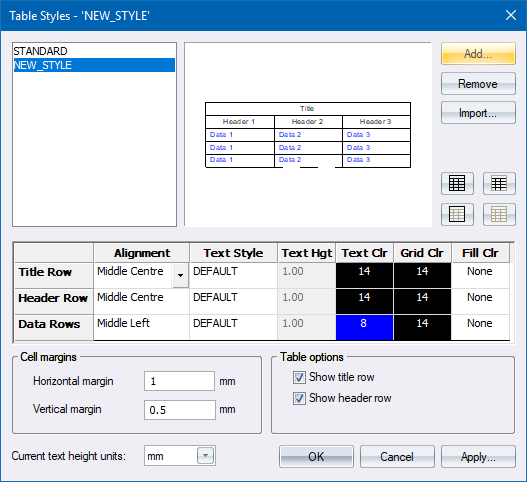
Task: Click the Remove button
Action: (x=478, y=84)
